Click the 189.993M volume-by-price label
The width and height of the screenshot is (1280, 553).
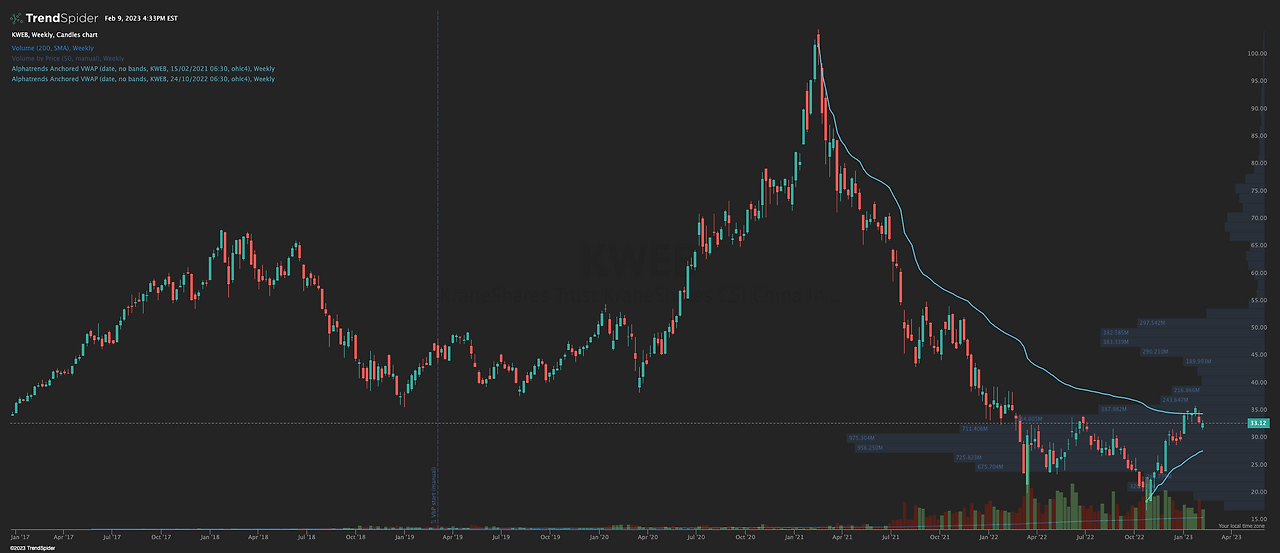(x=1197, y=361)
